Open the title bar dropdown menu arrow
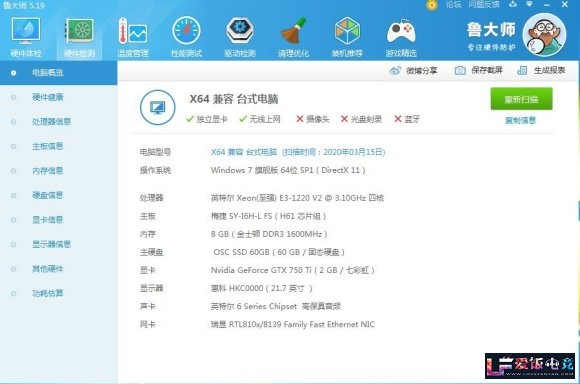Screen dimensions: 580x384 click(529, 4)
